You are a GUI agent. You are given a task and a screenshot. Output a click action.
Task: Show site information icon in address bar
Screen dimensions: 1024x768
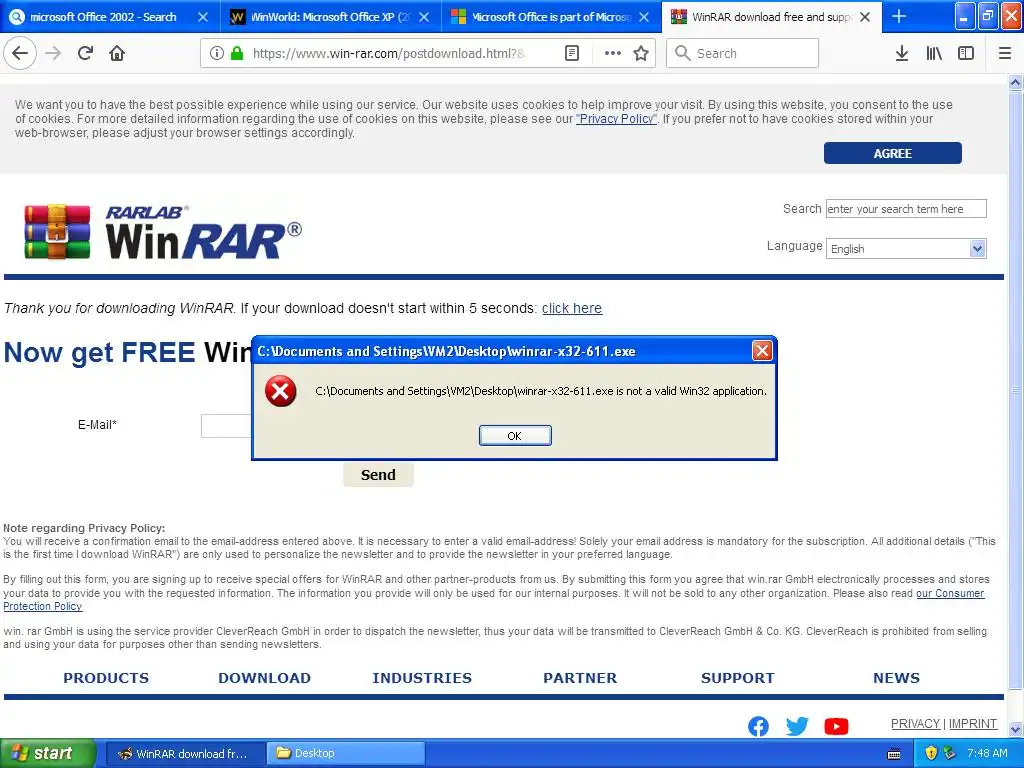coord(217,54)
